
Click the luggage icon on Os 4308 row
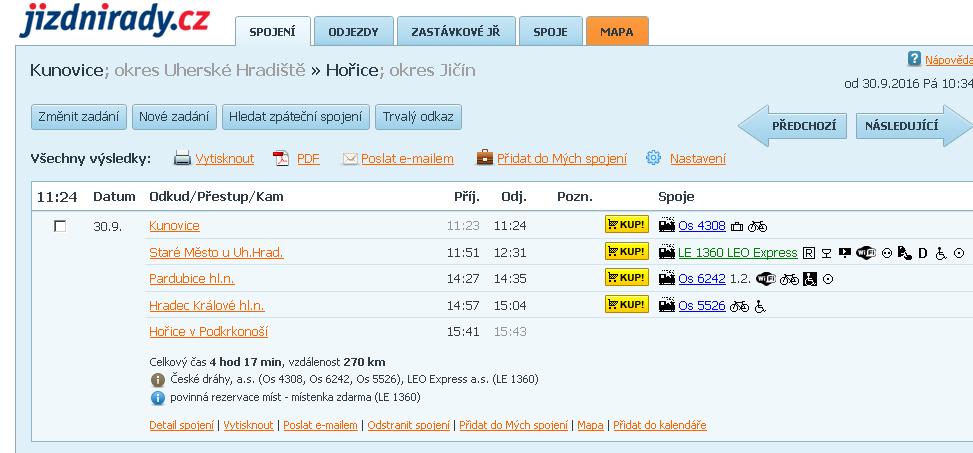coord(737,227)
